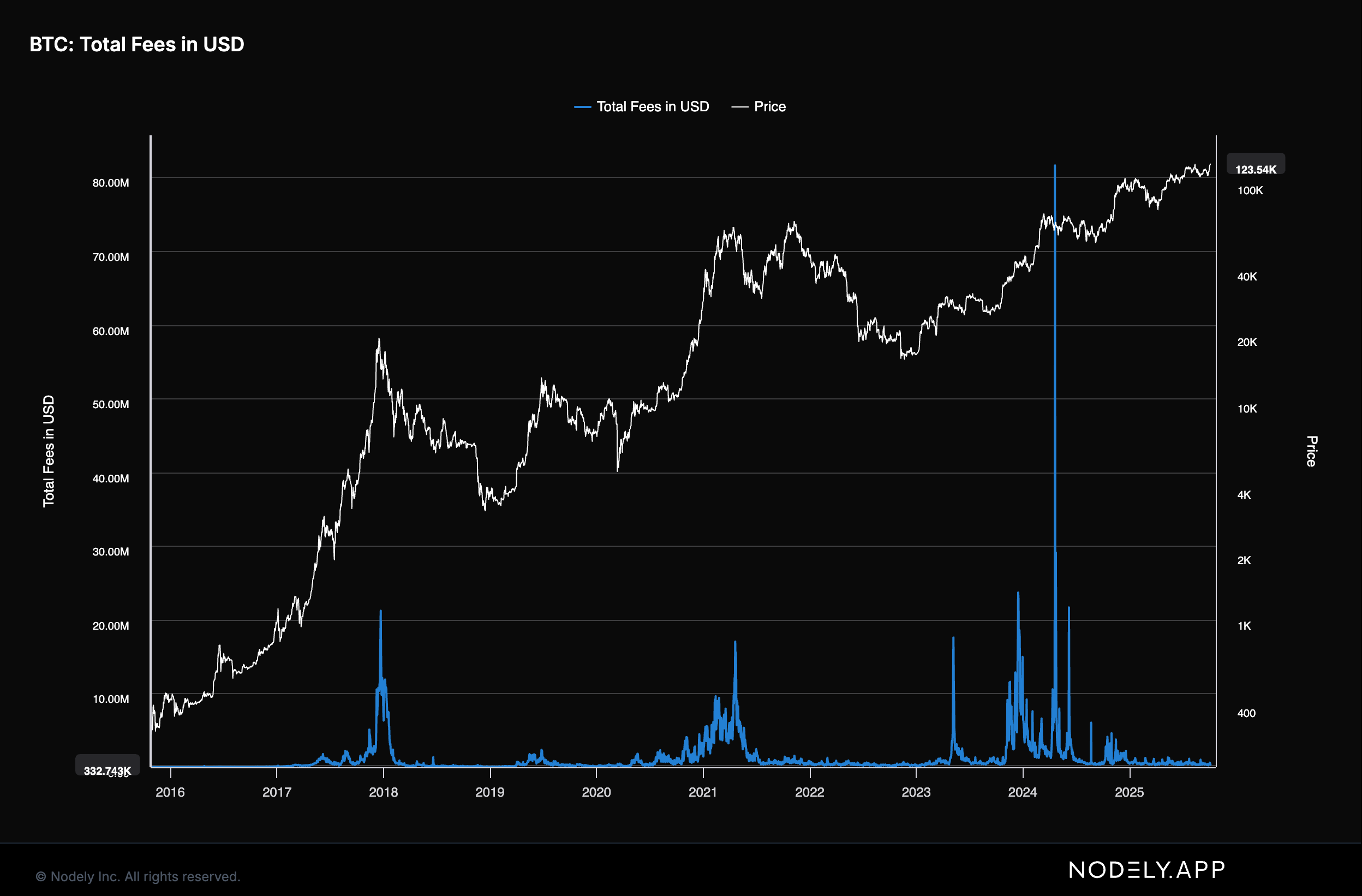Screen dimensions: 1362x896
Task: Select the 2021 x-axis tick label
Action: pyautogui.click(x=703, y=792)
